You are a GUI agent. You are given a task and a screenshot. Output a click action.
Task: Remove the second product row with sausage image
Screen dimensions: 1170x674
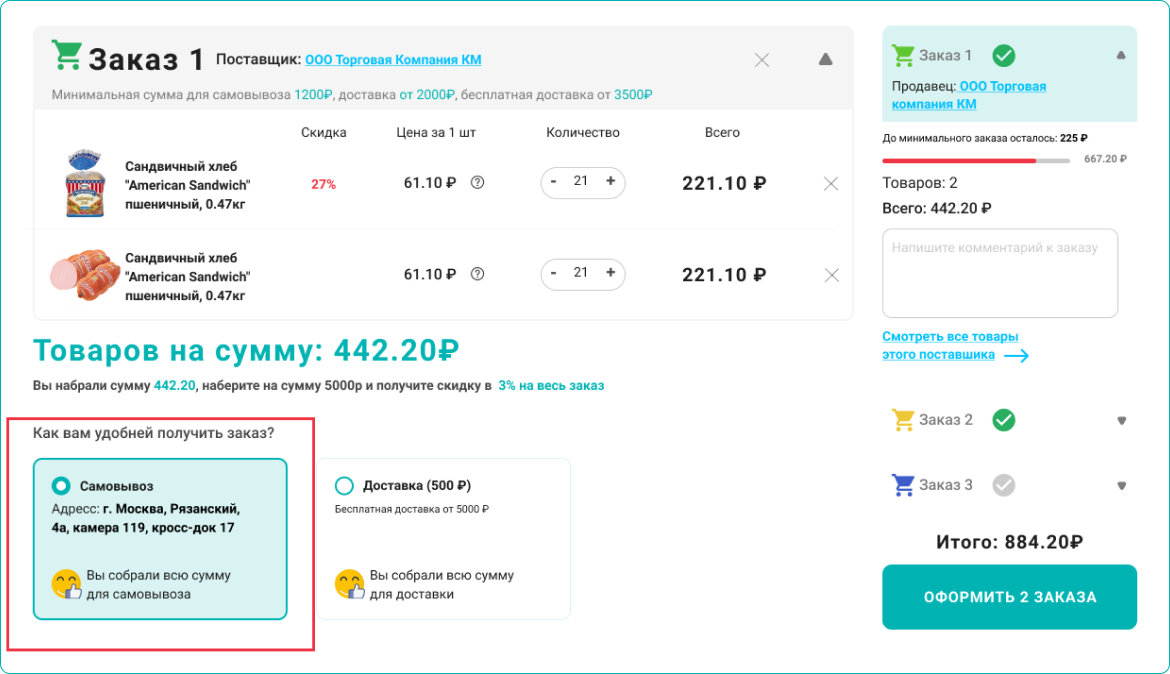tap(830, 275)
